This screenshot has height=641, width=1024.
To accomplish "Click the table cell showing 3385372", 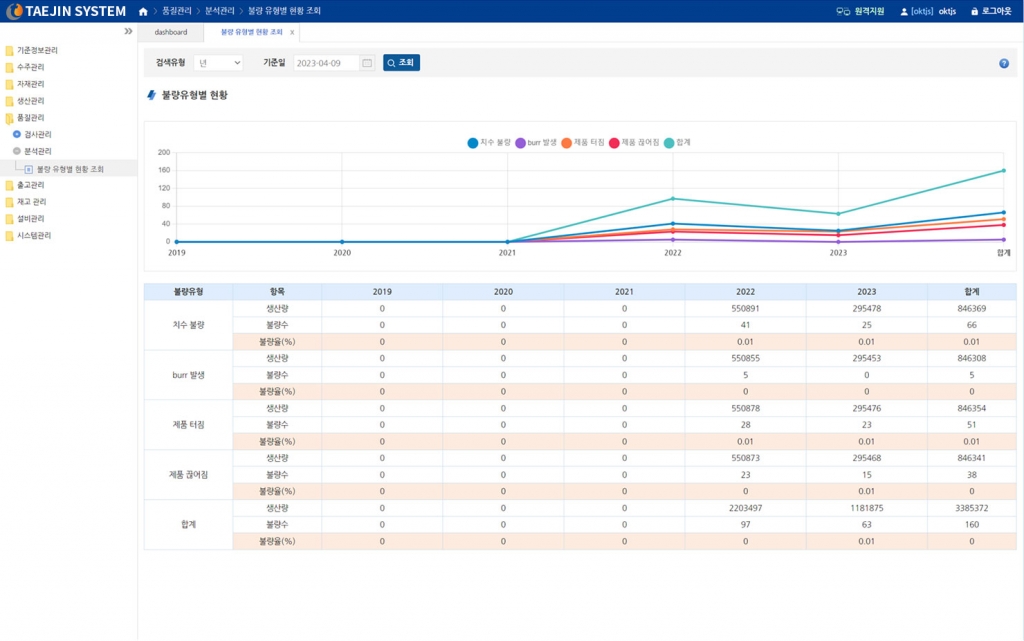I will click(972, 508).
